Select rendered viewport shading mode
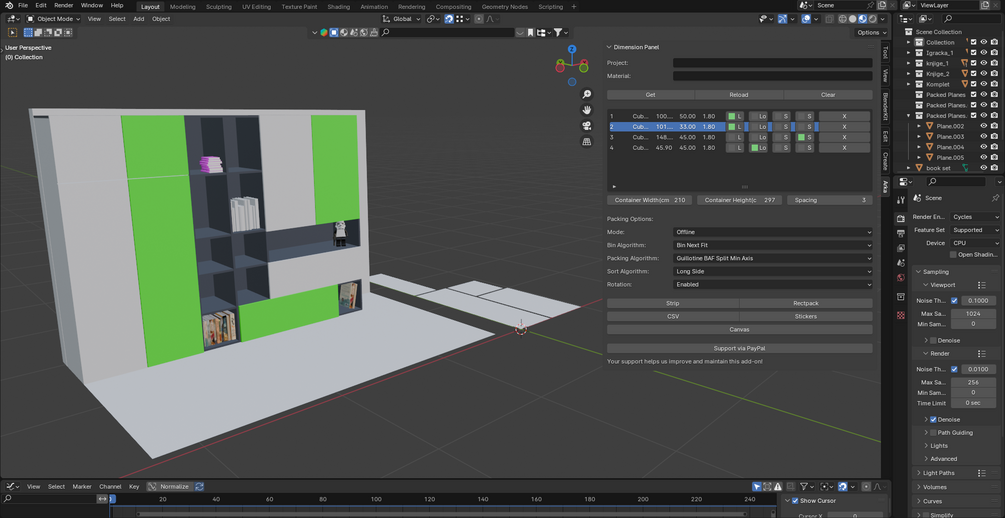The image size is (1005, 518). pyautogui.click(x=872, y=19)
